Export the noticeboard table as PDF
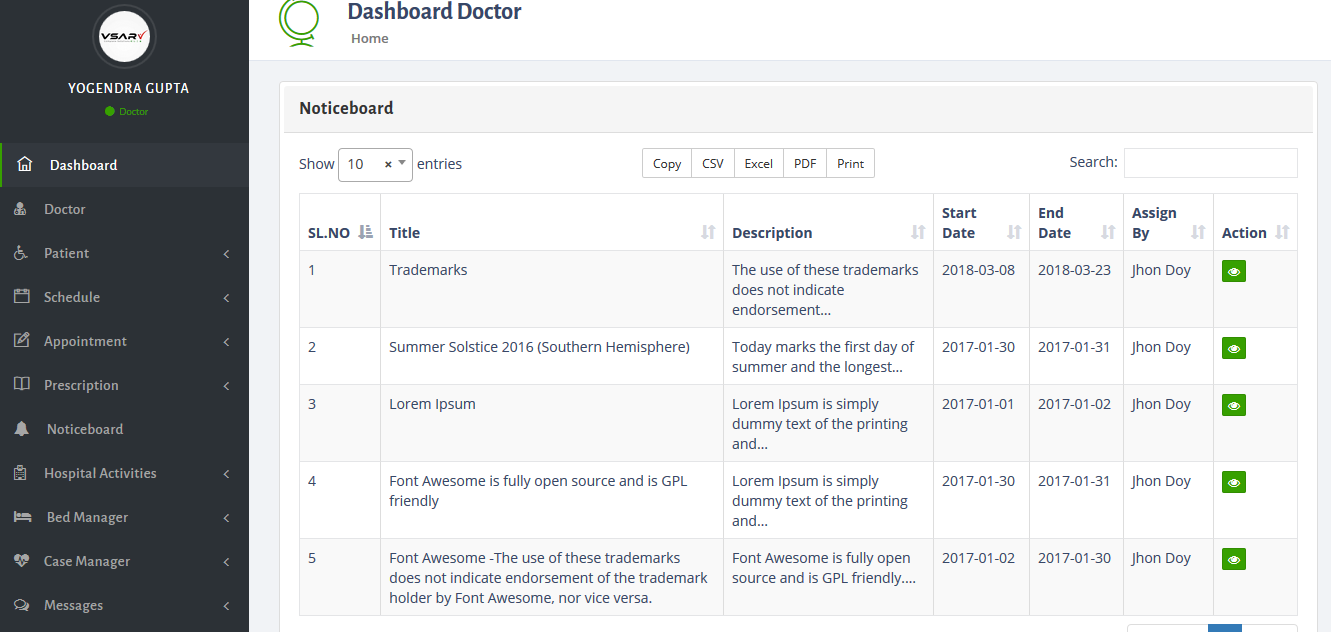The height and width of the screenshot is (632, 1331). [x=804, y=162]
